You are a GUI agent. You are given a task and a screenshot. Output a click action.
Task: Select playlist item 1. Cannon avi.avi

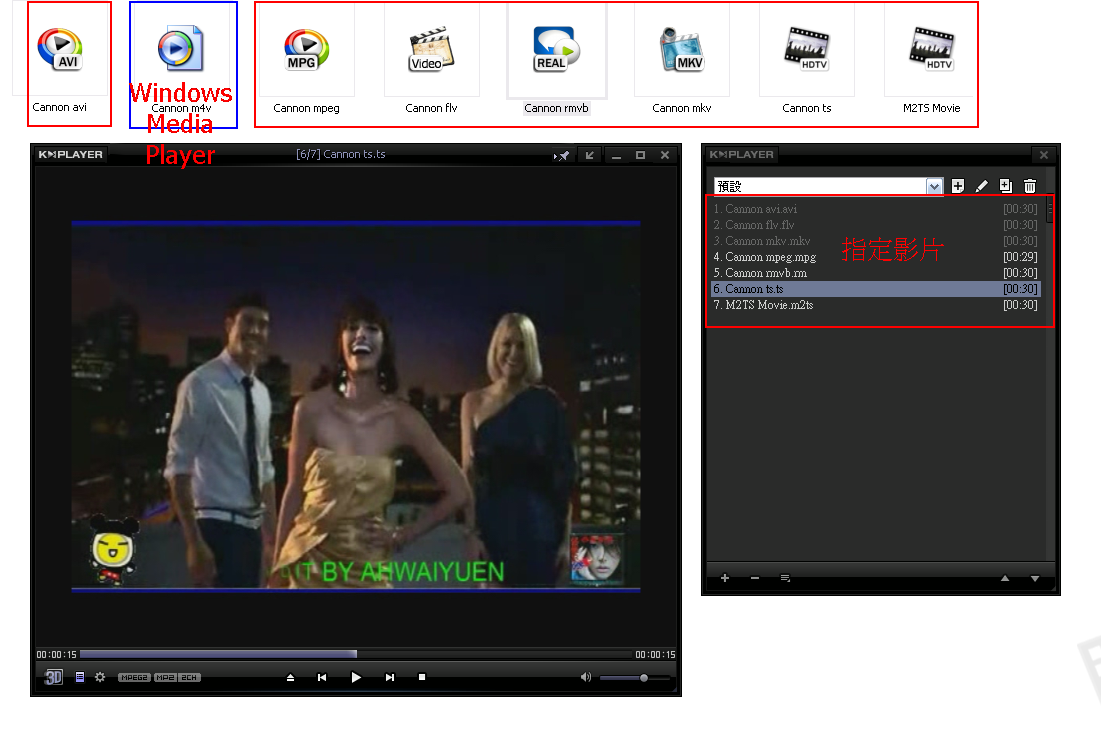point(876,209)
